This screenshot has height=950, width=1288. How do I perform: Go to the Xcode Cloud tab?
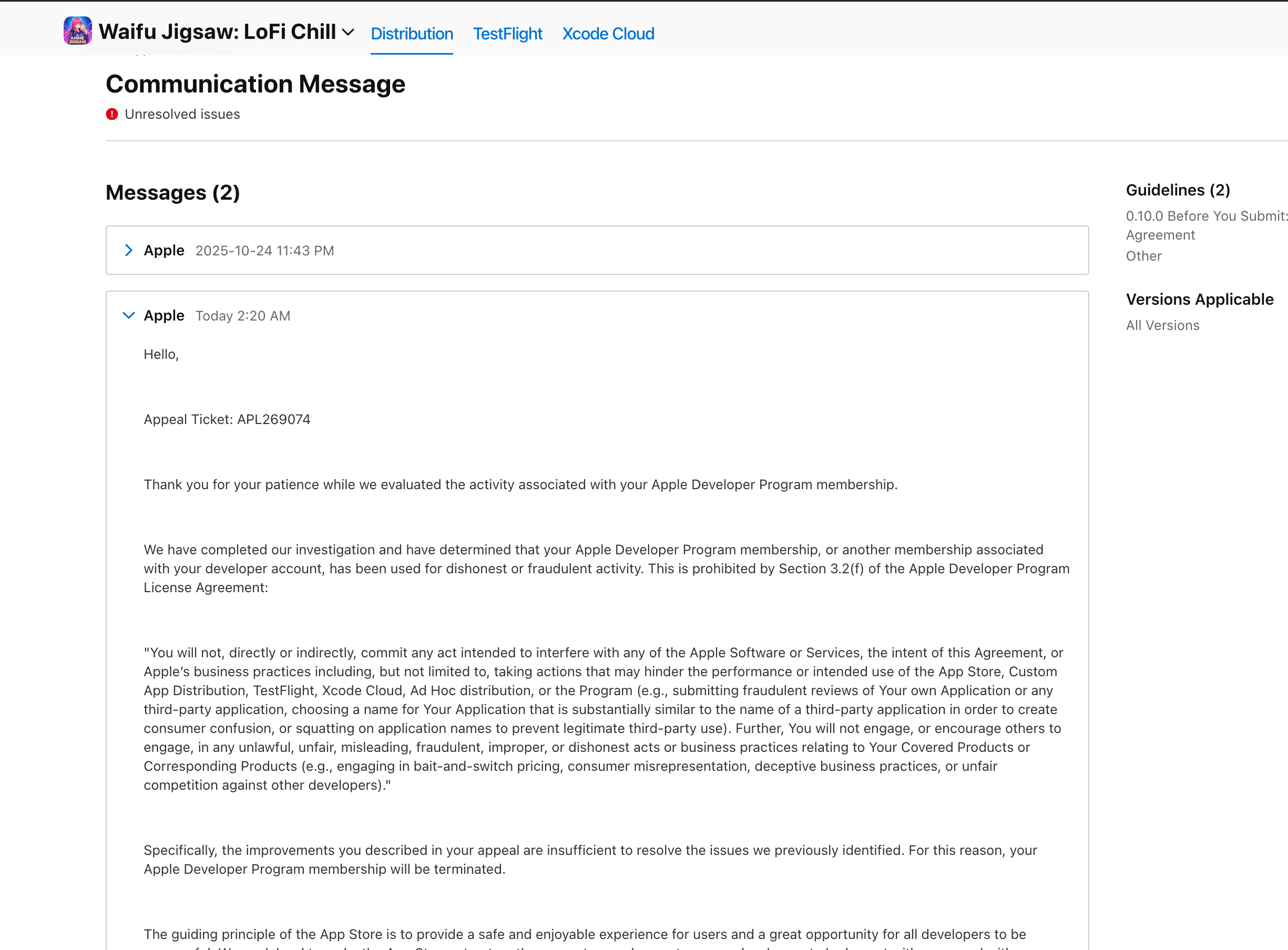pos(608,34)
